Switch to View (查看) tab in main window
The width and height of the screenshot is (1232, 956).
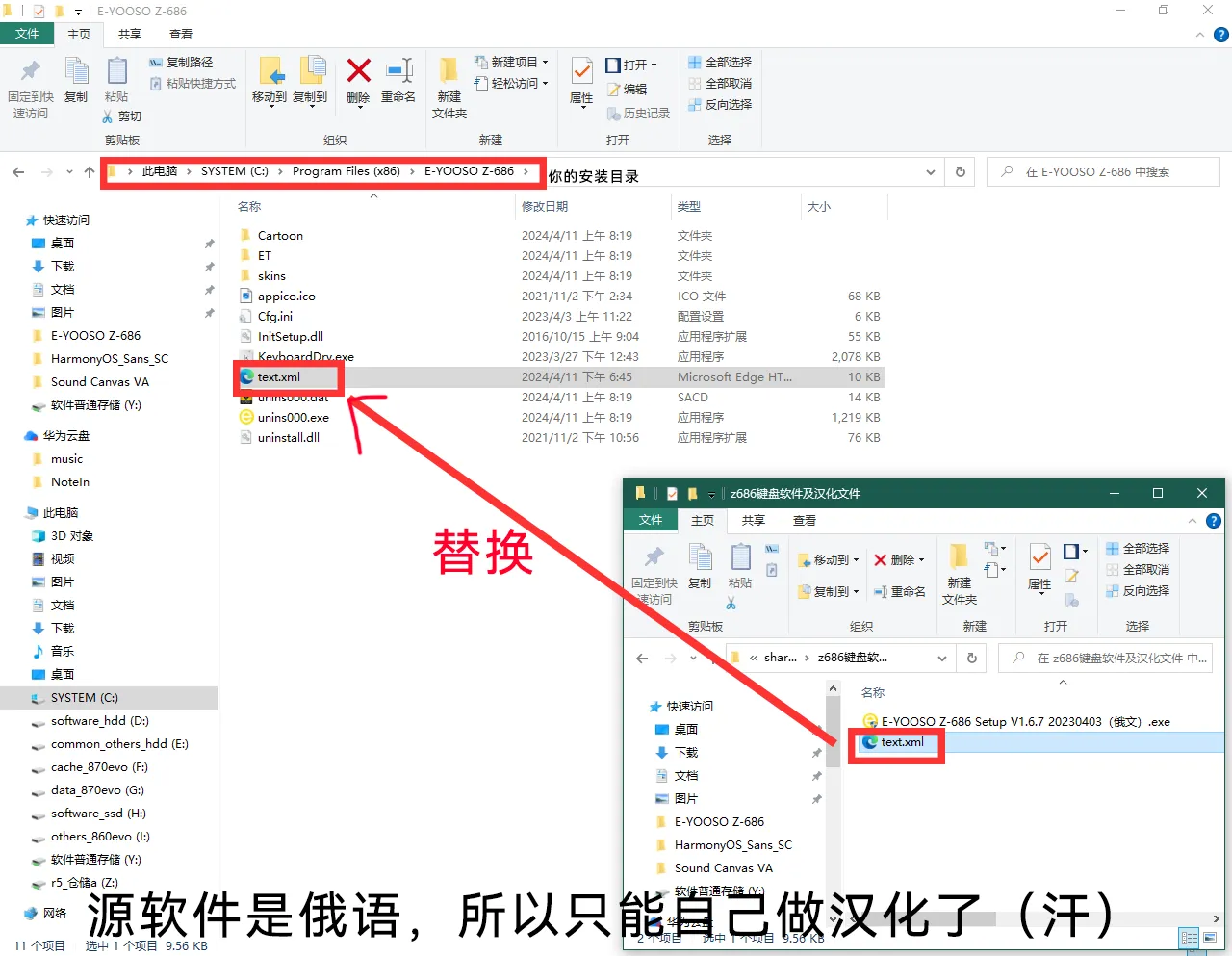[x=181, y=34]
